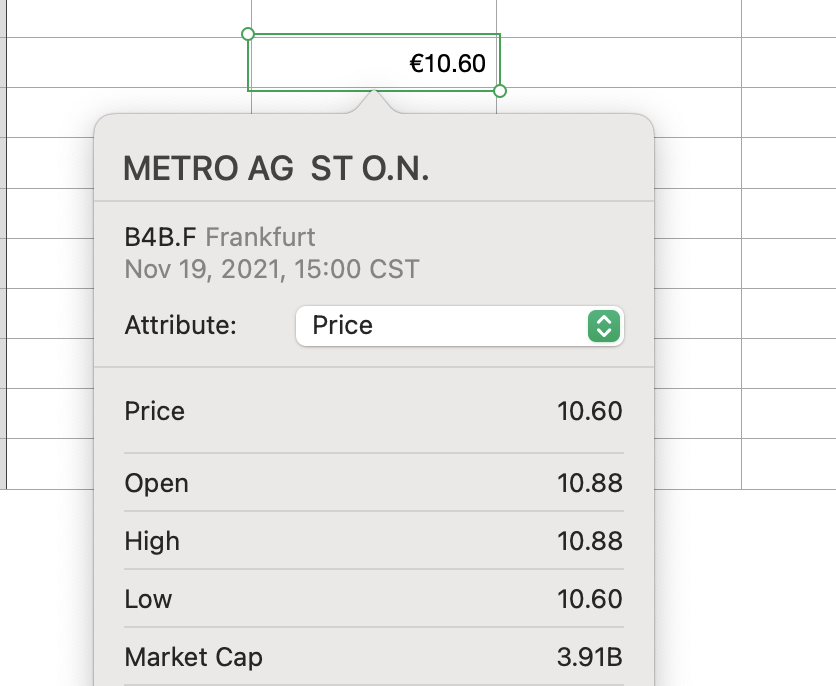Click the green arrows on the Attribute popup
The height and width of the screenshot is (686, 836).
click(x=603, y=326)
